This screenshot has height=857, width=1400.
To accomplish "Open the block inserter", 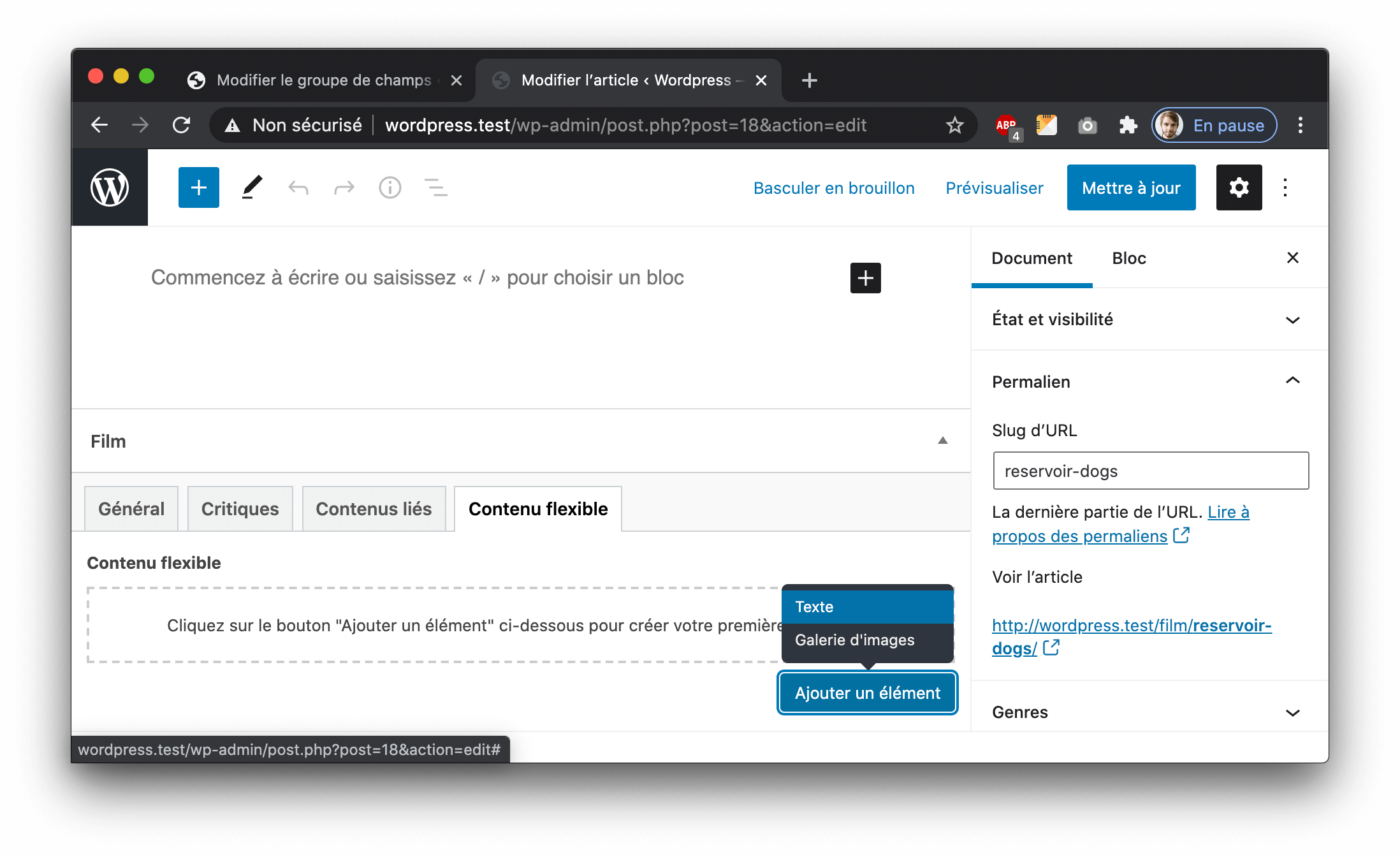I will [198, 187].
